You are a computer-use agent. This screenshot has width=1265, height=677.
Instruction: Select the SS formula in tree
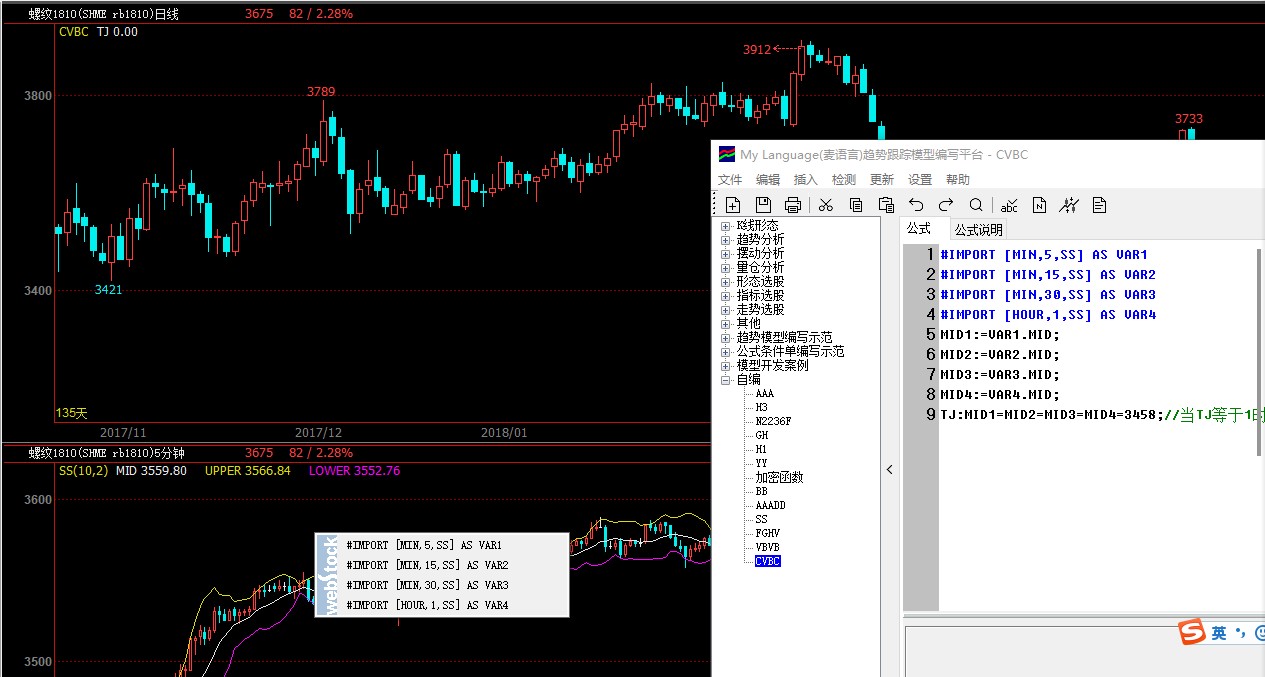762,519
